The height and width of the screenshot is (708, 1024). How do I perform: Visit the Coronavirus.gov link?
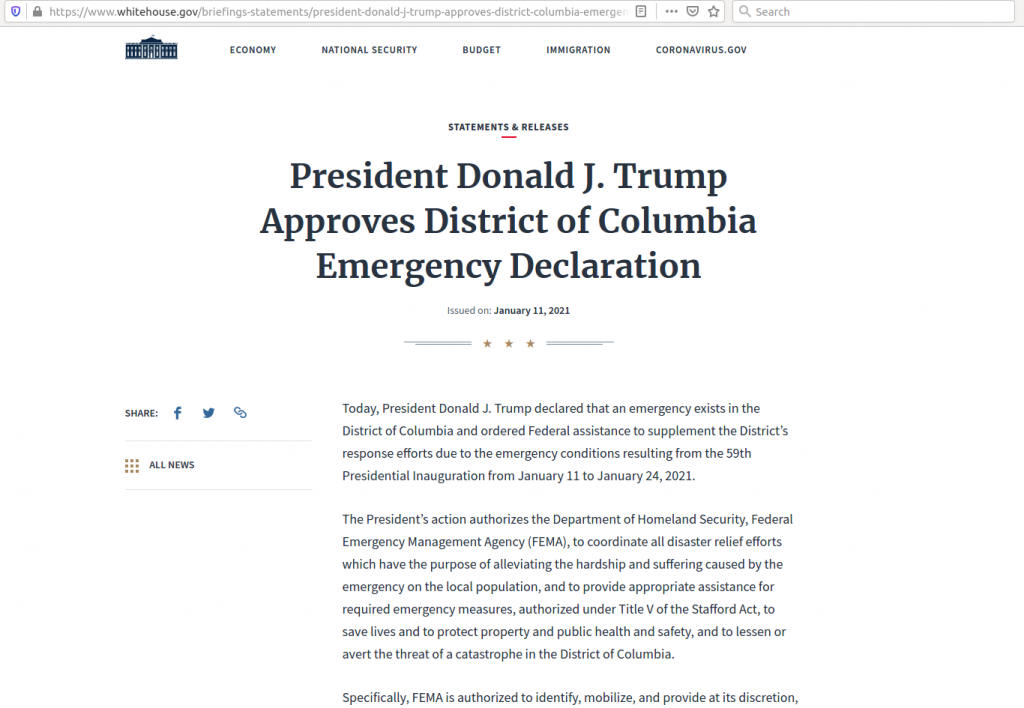point(701,50)
